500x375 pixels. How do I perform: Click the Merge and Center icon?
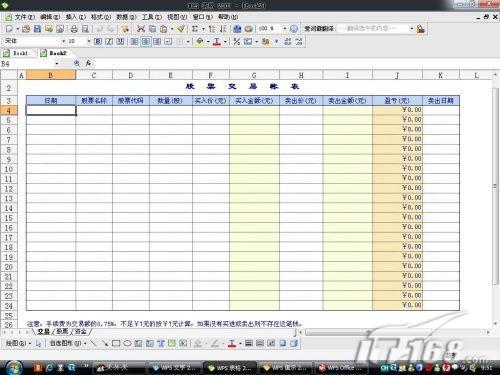168,41
